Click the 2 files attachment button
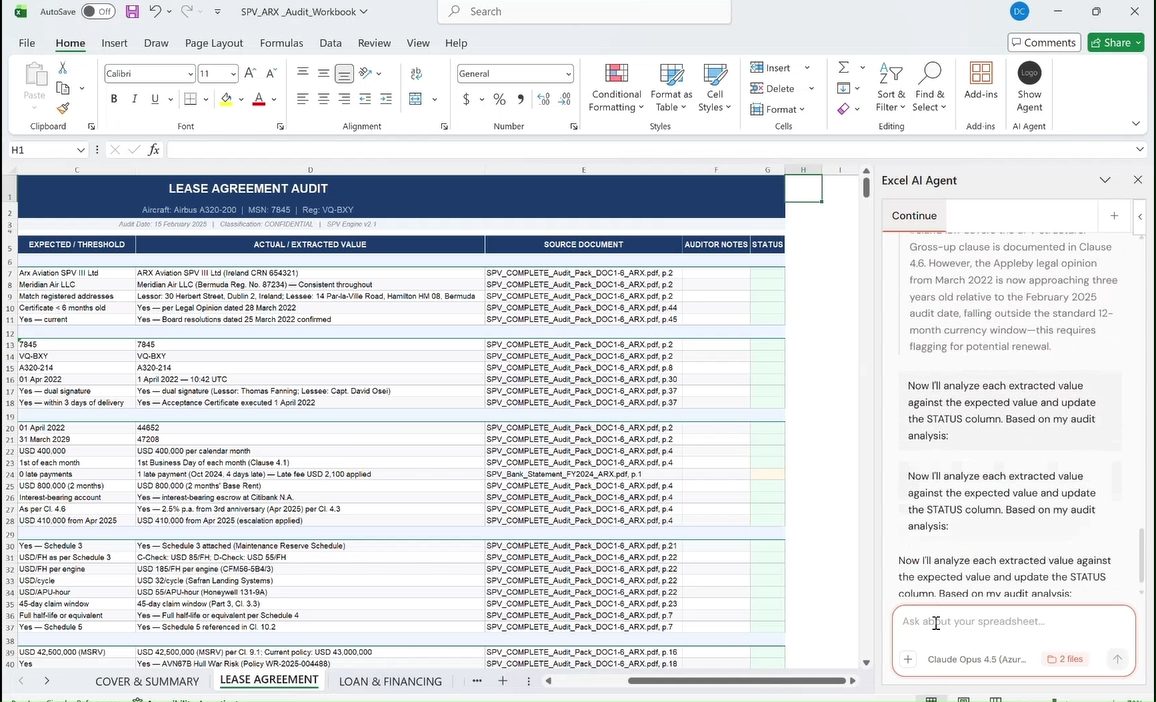 pyautogui.click(x=1065, y=659)
